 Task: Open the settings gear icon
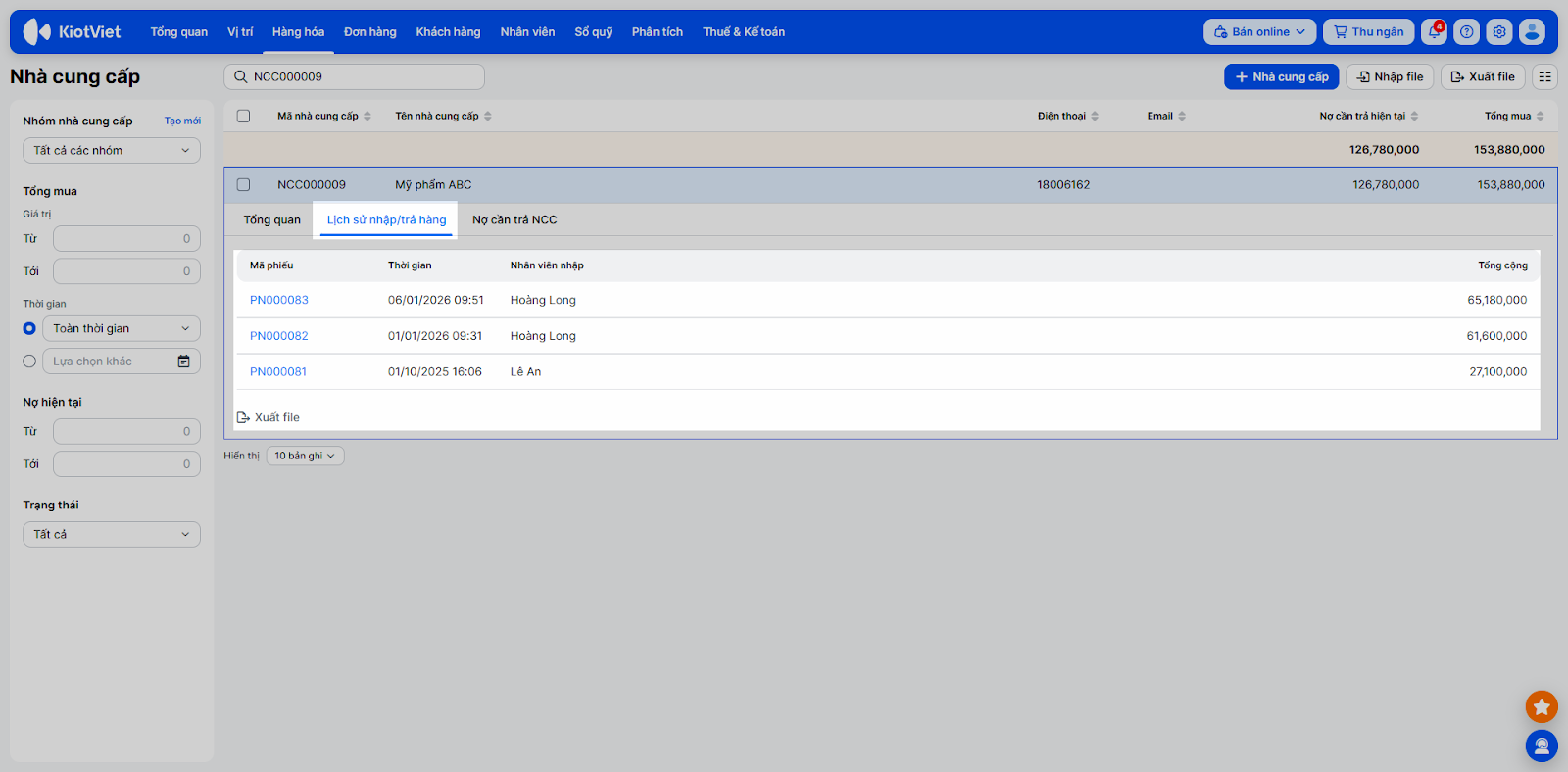tap(1499, 31)
